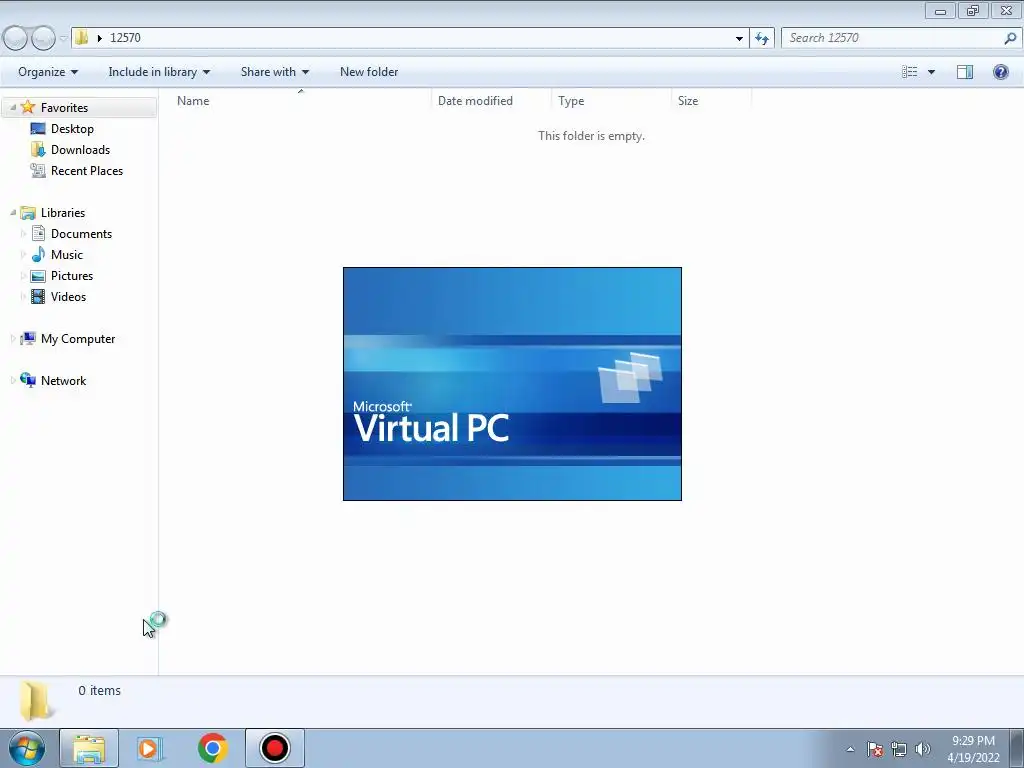
Task: Open Downloads in the Favorites list
Action: (x=80, y=150)
